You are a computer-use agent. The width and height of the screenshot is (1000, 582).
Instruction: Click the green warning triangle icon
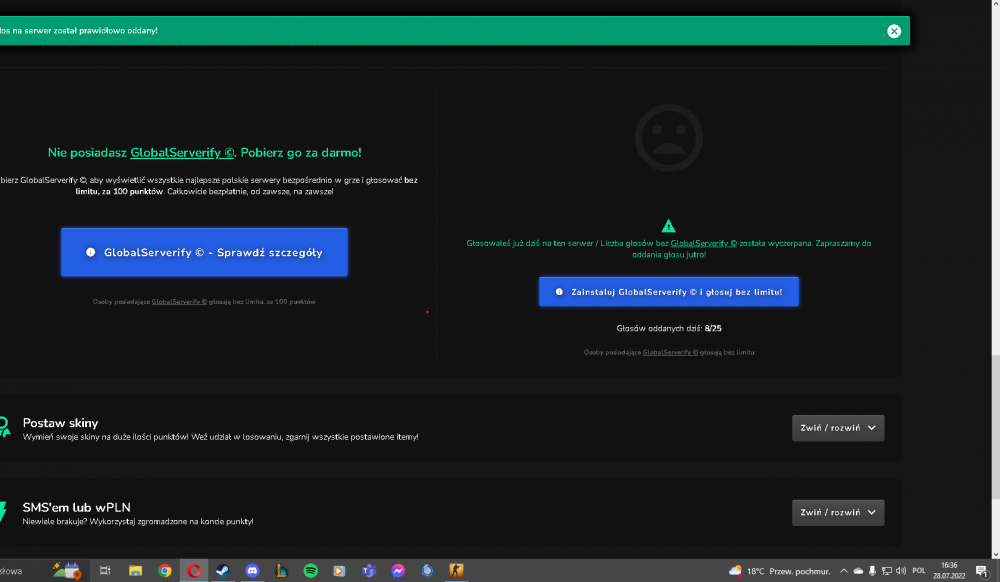pos(668,226)
